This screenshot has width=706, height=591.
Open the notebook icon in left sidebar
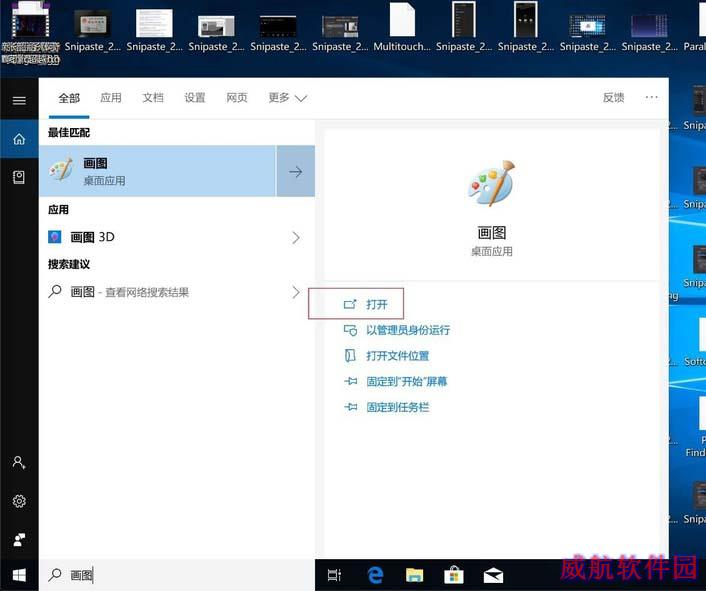(19, 177)
